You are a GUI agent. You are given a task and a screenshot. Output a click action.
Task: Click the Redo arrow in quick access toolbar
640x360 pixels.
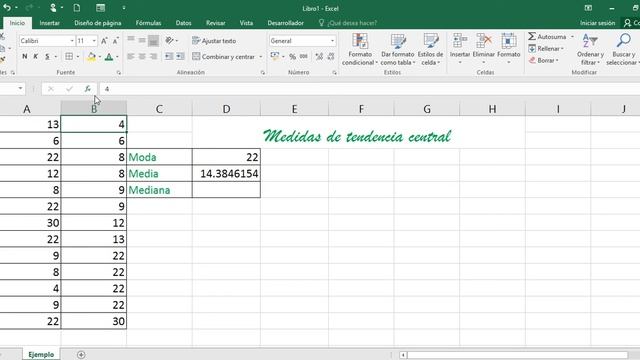pyautogui.click(x=29, y=8)
